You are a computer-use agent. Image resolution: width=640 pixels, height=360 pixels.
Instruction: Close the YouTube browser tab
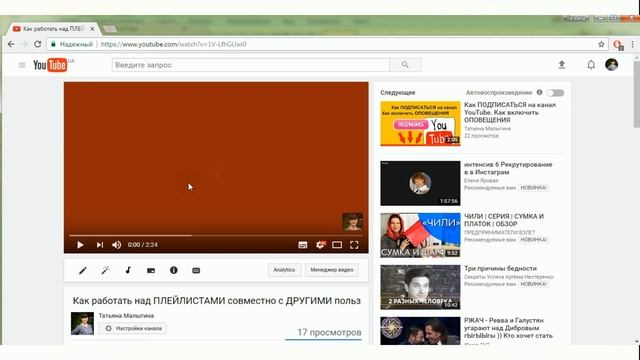pyautogui.click(x=92, y=29)
